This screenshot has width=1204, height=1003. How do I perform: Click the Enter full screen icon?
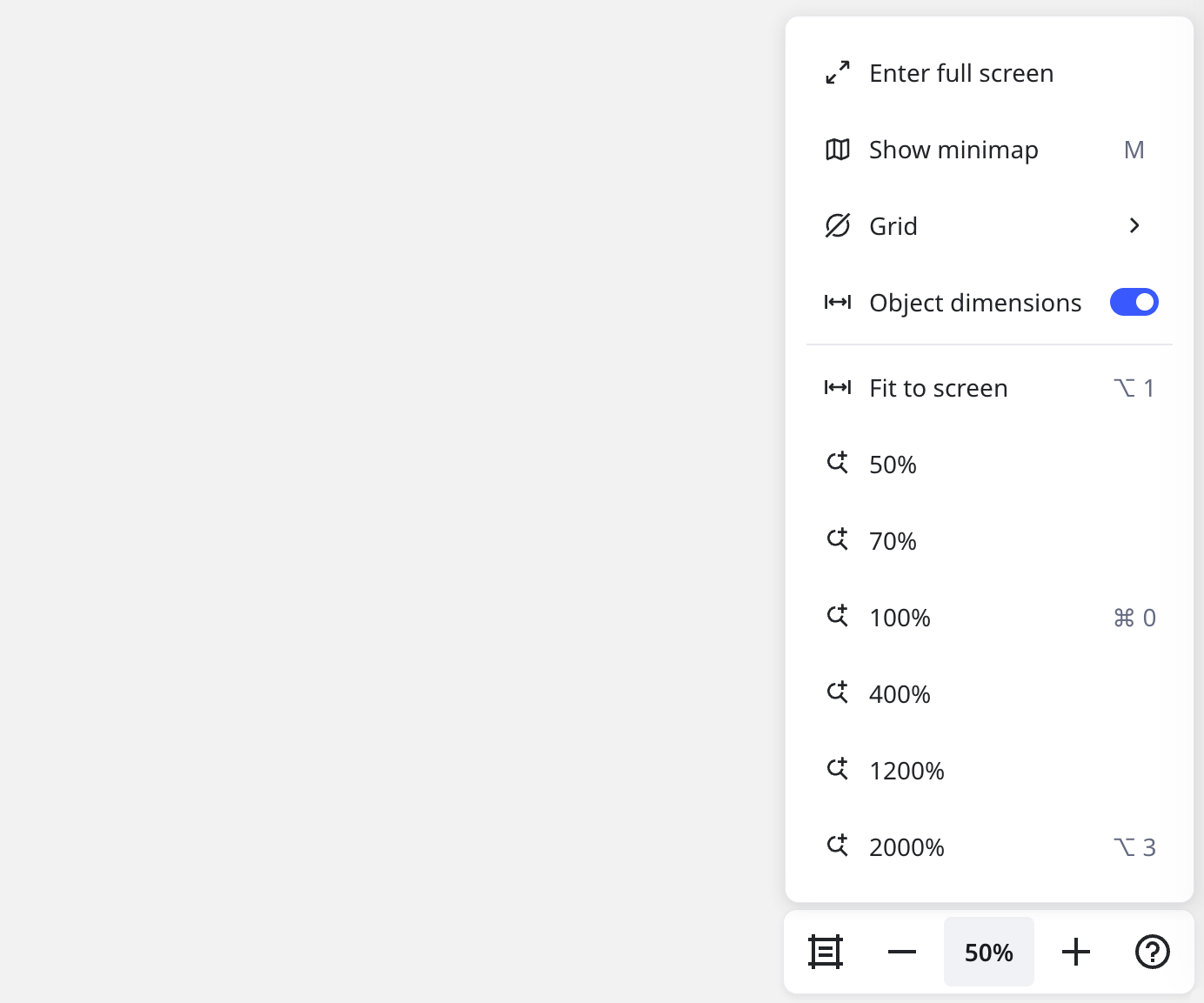[x=837, y=73]
